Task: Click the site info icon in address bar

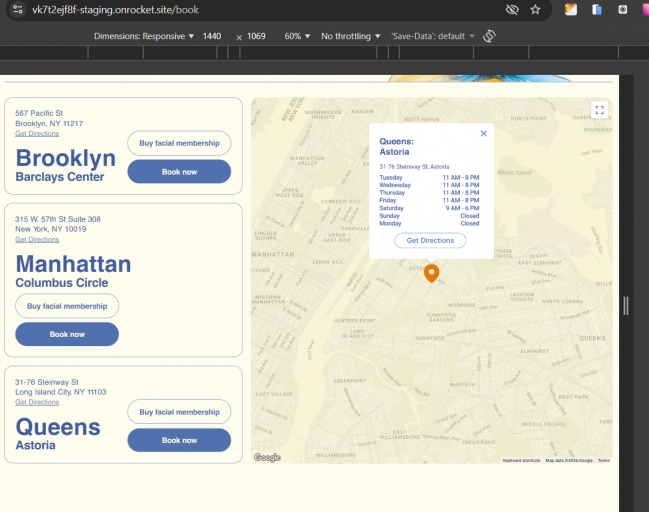Action: coord(17,9)
